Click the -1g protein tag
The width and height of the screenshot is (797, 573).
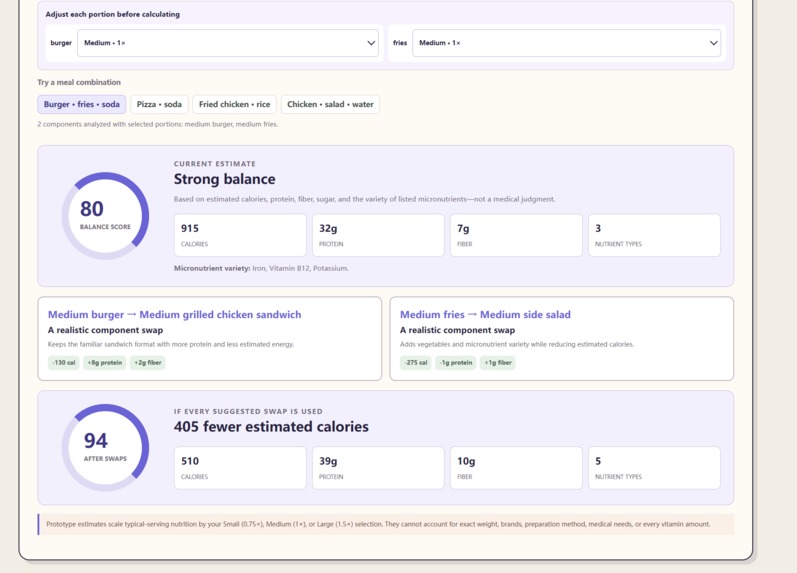(x=456, y=363)
